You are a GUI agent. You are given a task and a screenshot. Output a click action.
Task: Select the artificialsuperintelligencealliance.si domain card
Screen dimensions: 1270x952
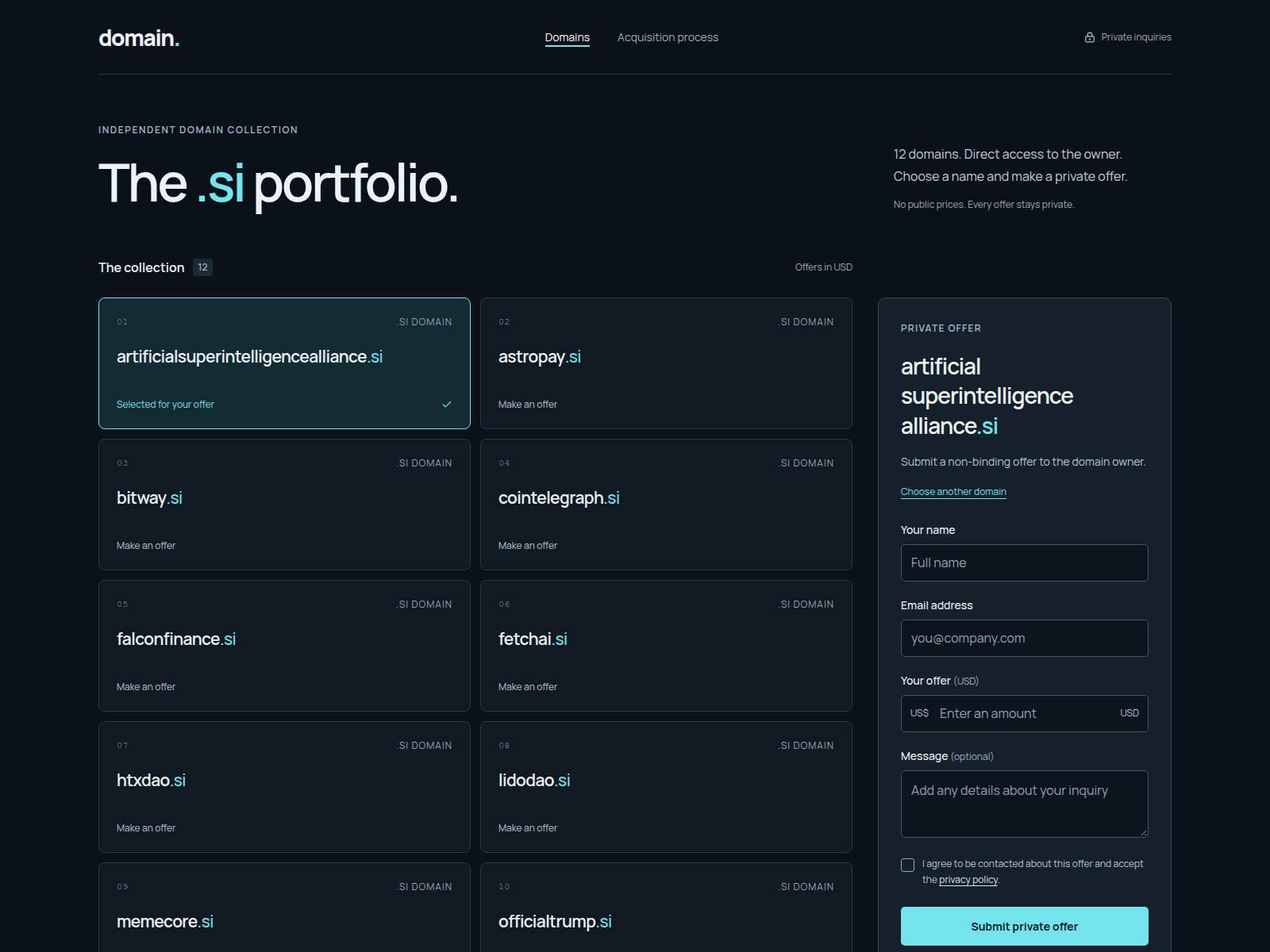284,363
